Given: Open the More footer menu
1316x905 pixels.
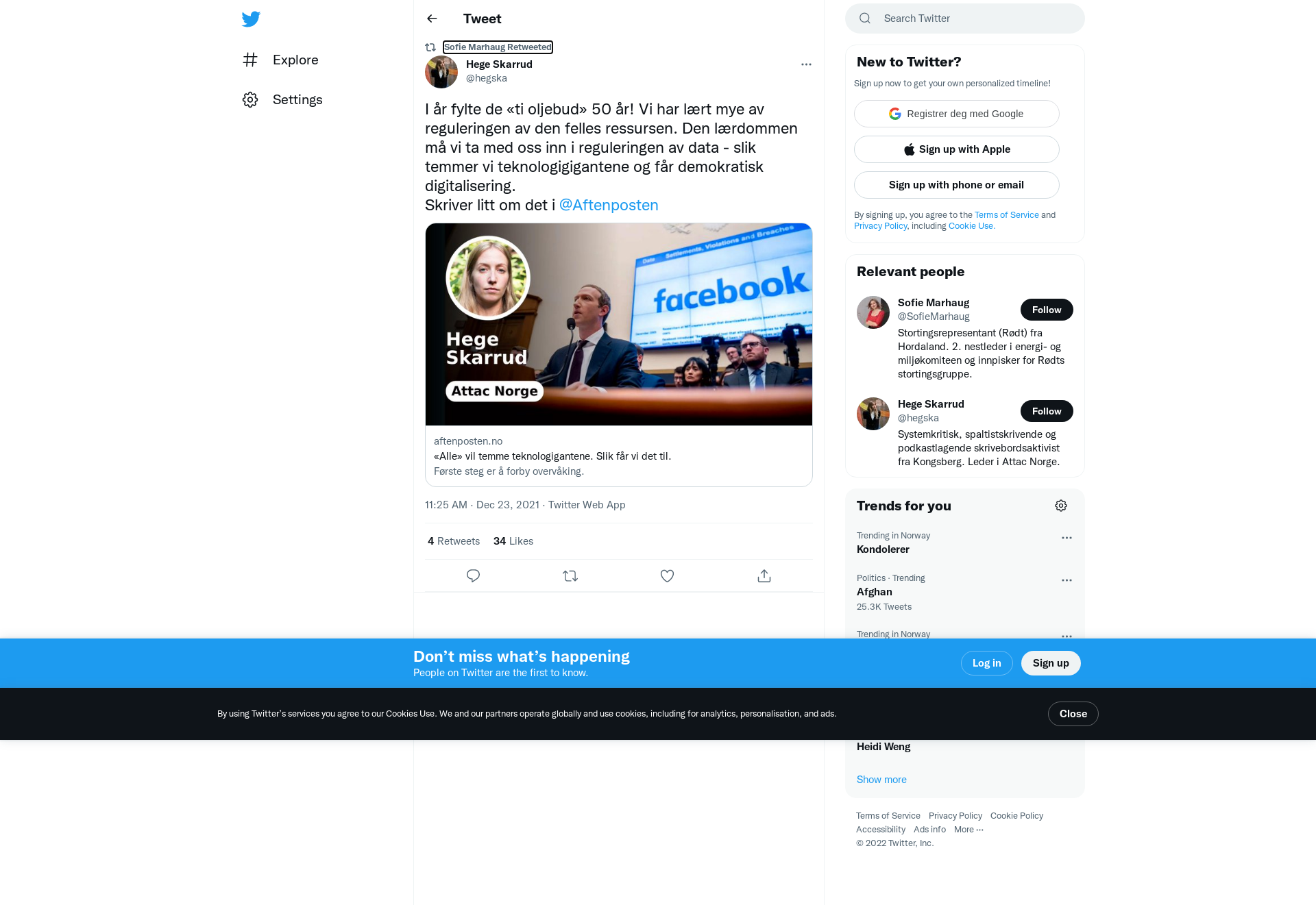Looking at the screenshot, I should (x=968, y=830).
